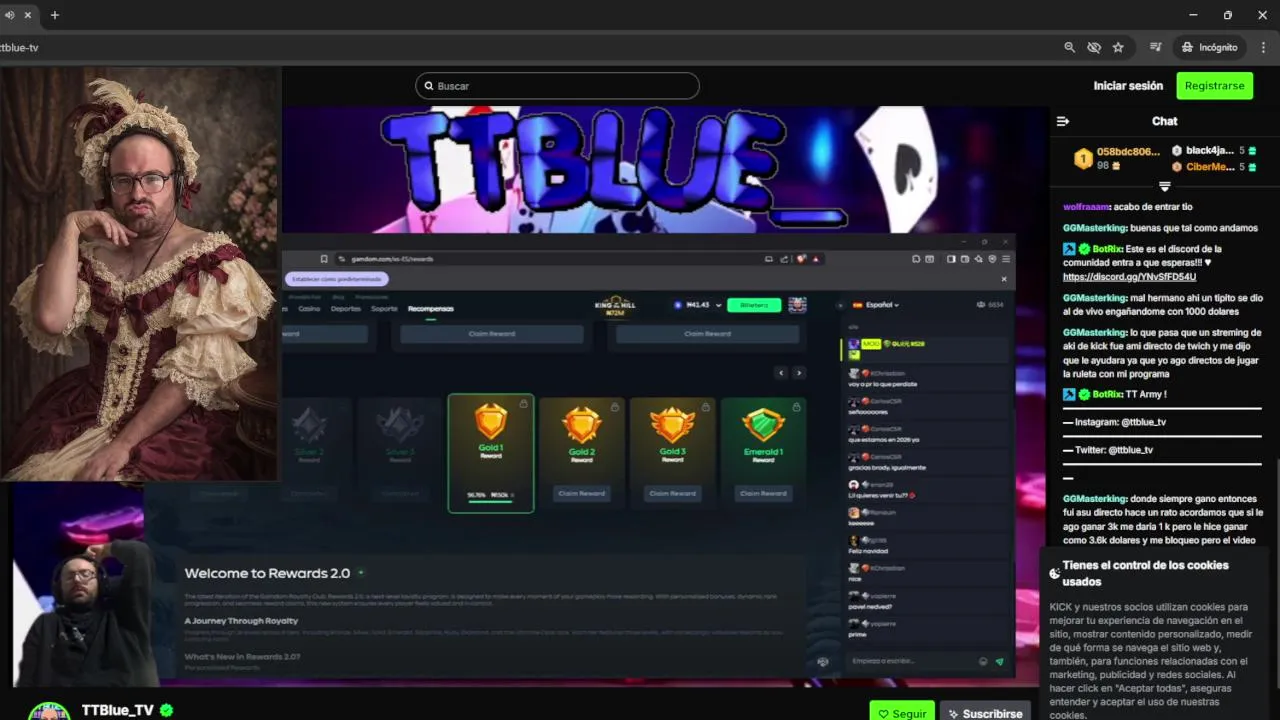
Task: Select the Emerald 1 shield badge icon
Action: point(763,425)
